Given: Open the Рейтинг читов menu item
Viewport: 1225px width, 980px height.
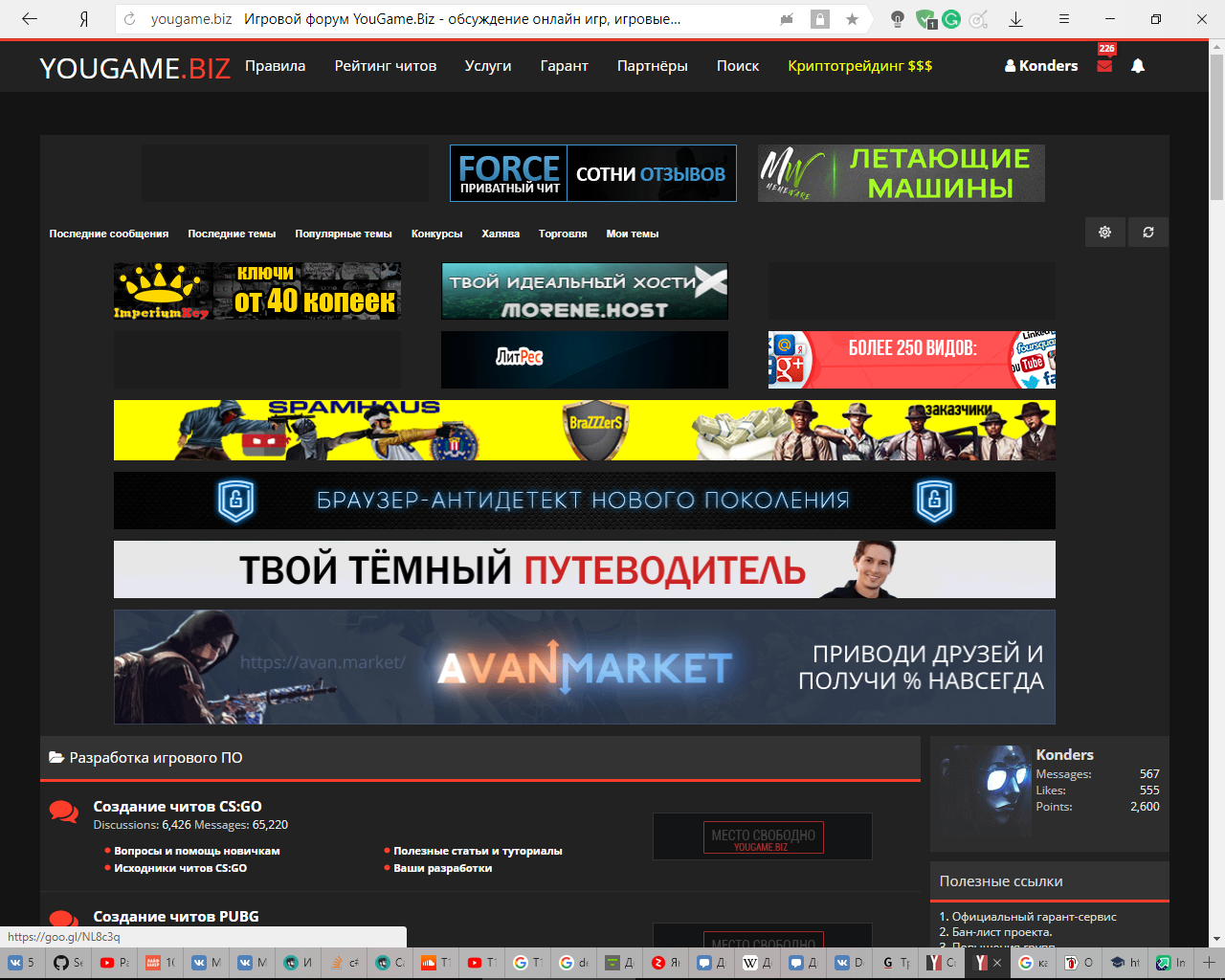Looking at the screenshot, I should 386,66.
